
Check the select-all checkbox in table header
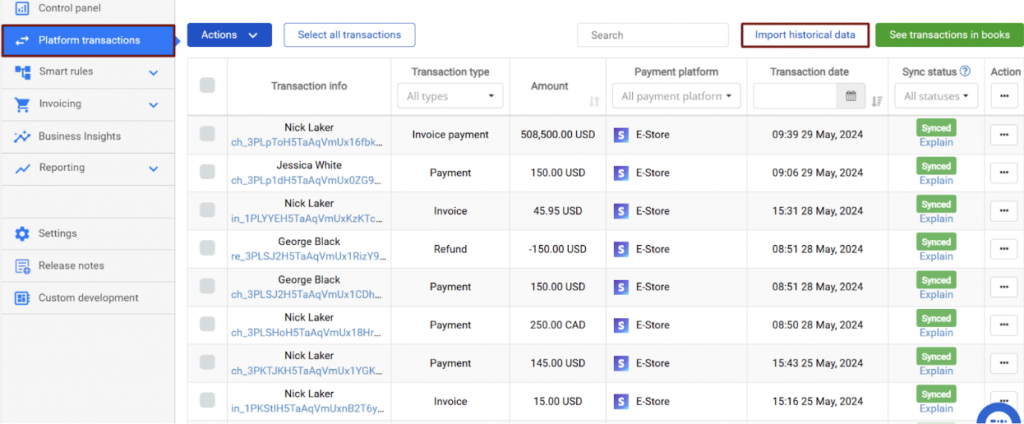pyautogui.click(x=207, y=86)
